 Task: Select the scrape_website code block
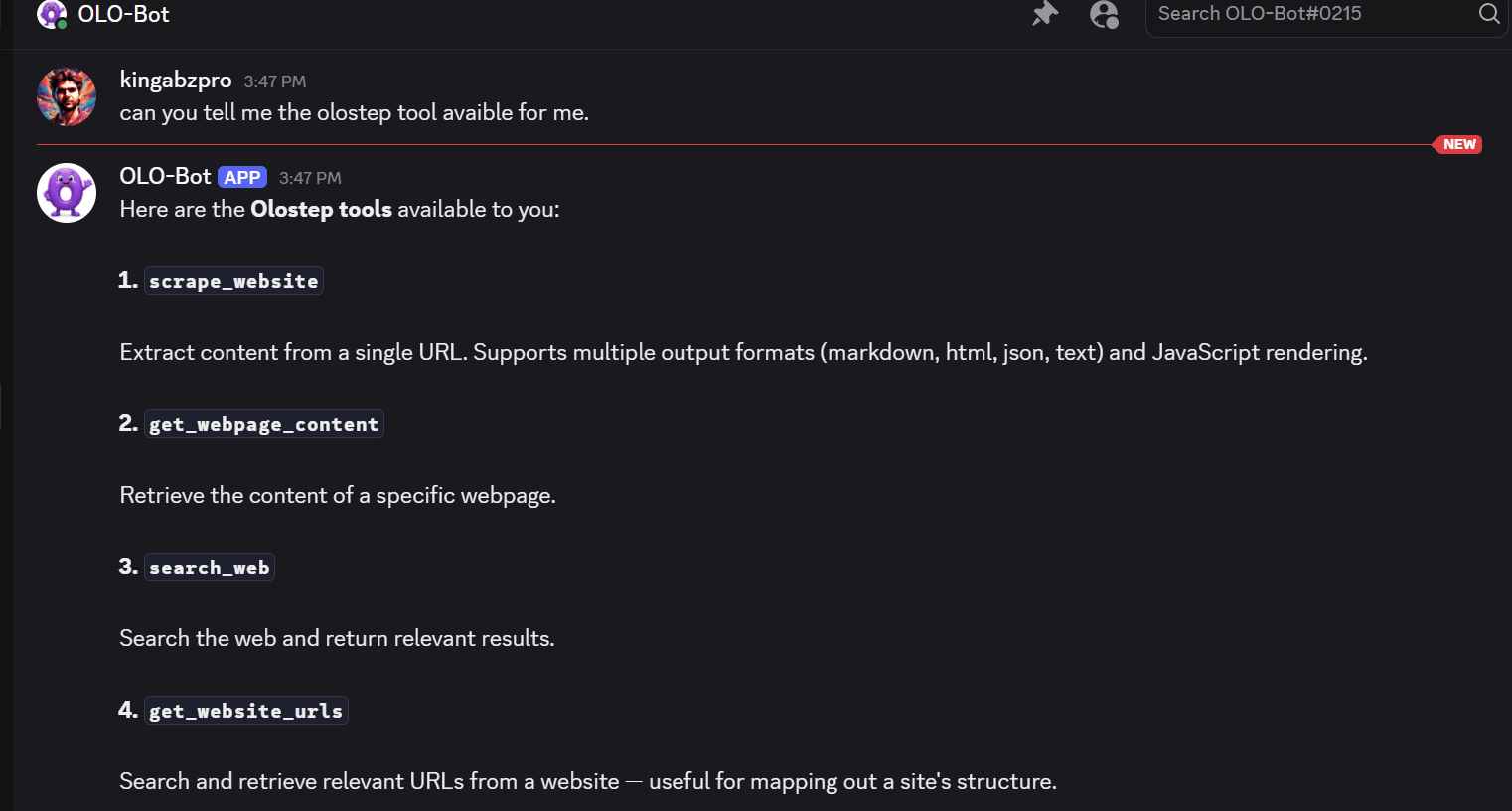(233, 281)
